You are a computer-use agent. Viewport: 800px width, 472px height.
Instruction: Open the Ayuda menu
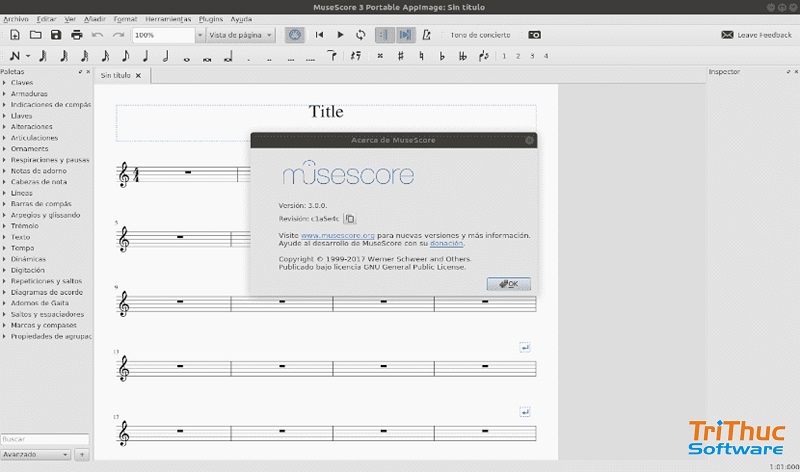[x=241, y=19]
